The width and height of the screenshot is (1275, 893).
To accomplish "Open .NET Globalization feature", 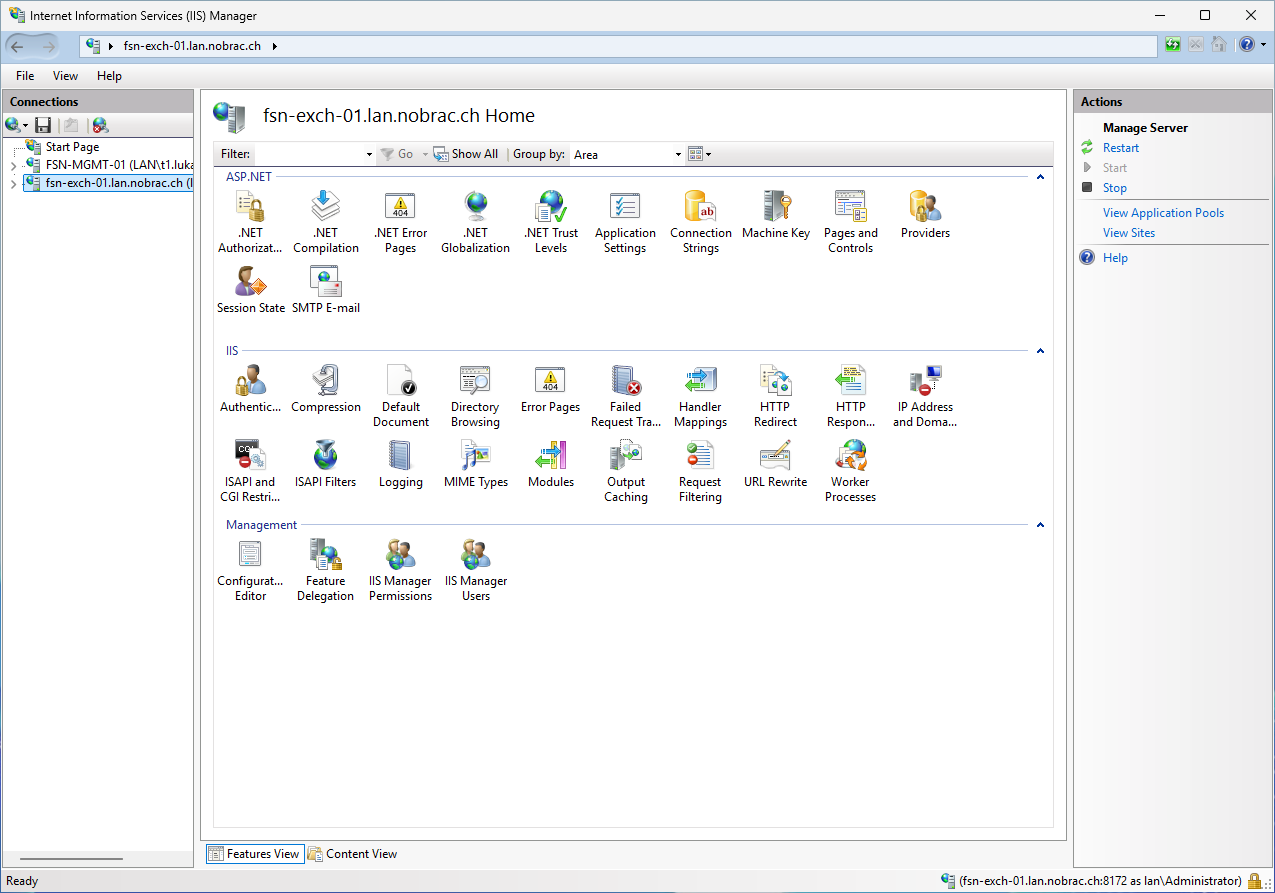I will [x=475, y=222].
